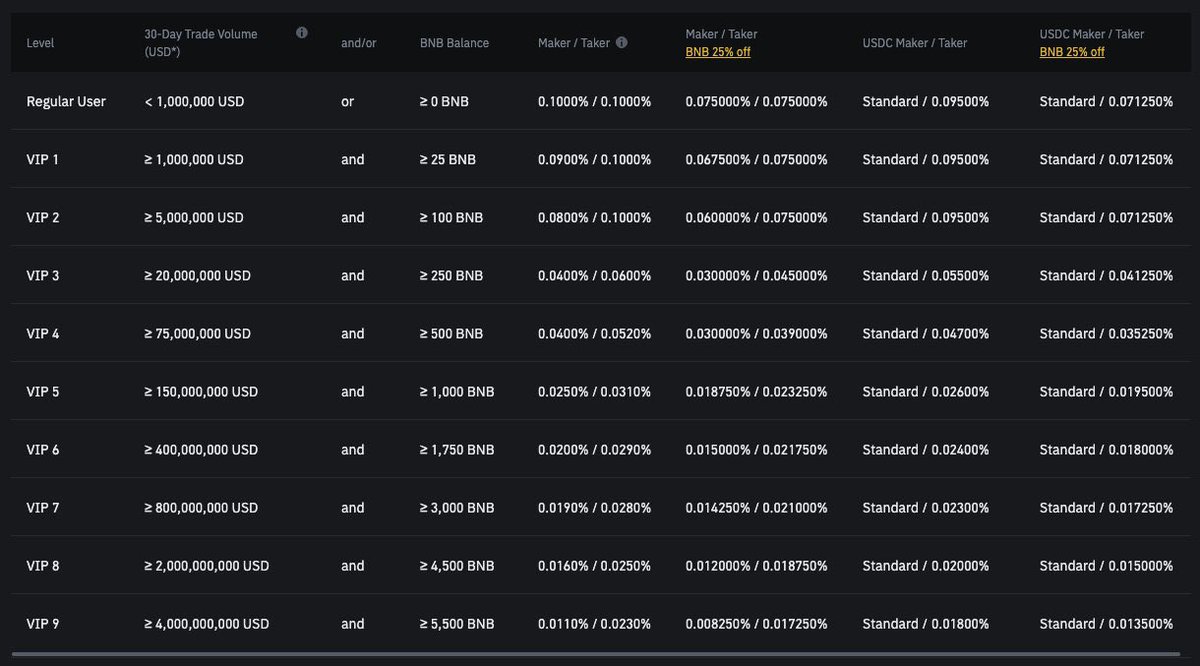Click the '≥ 500 BNB' balance cell
1200x666 pixels.
click(452, 333)
